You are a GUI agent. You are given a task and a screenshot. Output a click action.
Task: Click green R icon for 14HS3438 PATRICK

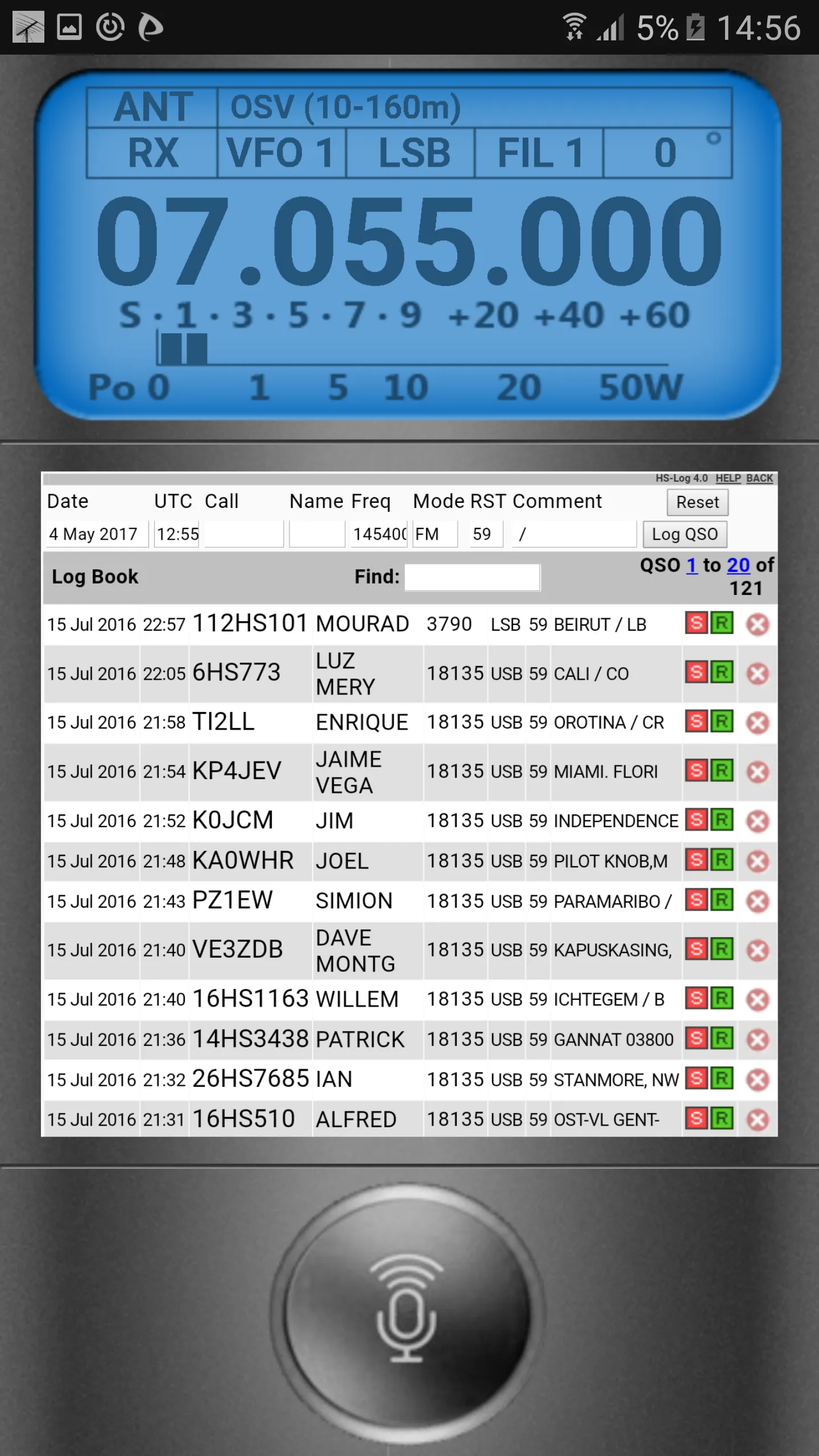click(722, 1039)
